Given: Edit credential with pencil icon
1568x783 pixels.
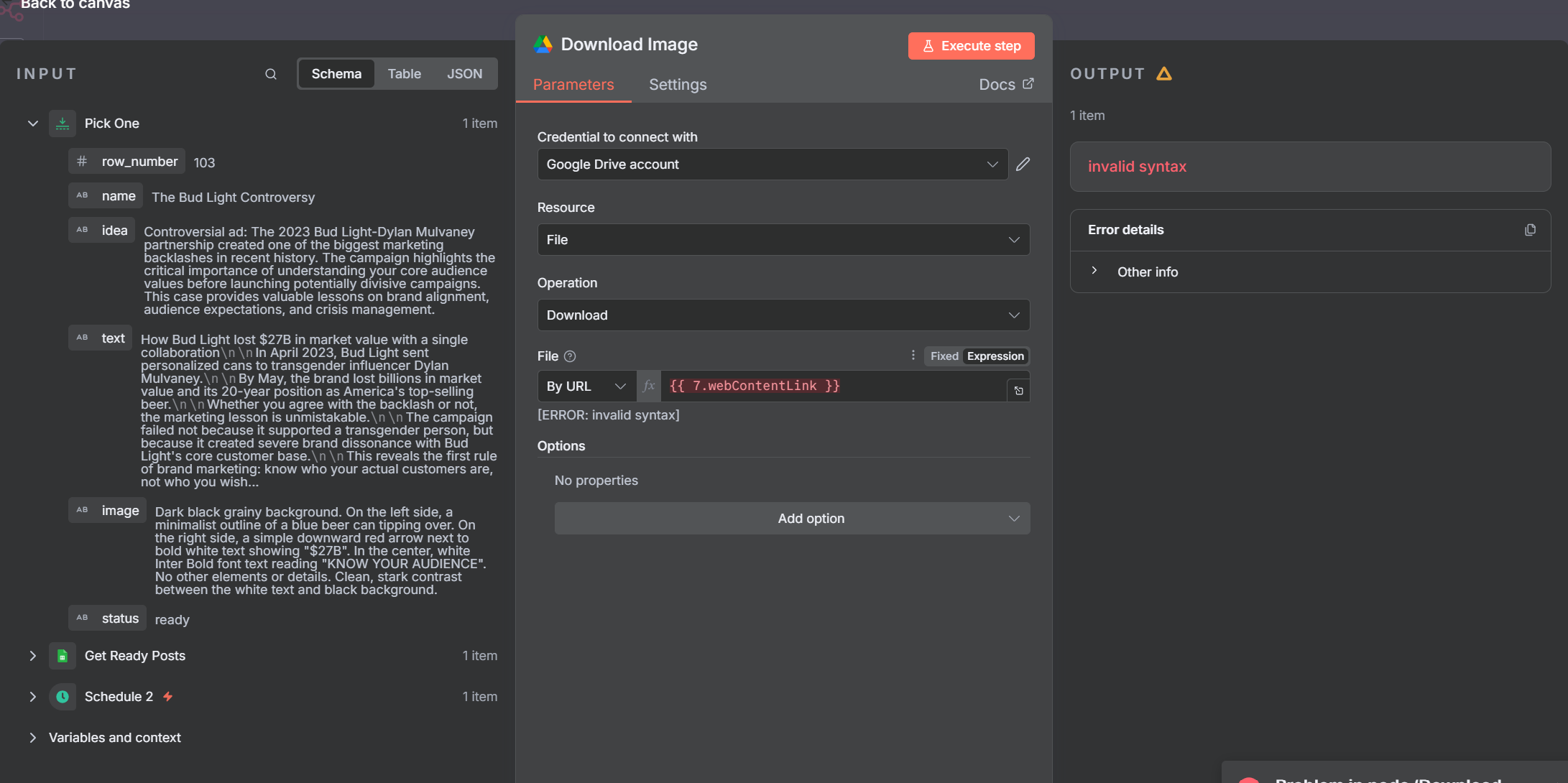Looking at the screenshot, I should pos(1023,165).
